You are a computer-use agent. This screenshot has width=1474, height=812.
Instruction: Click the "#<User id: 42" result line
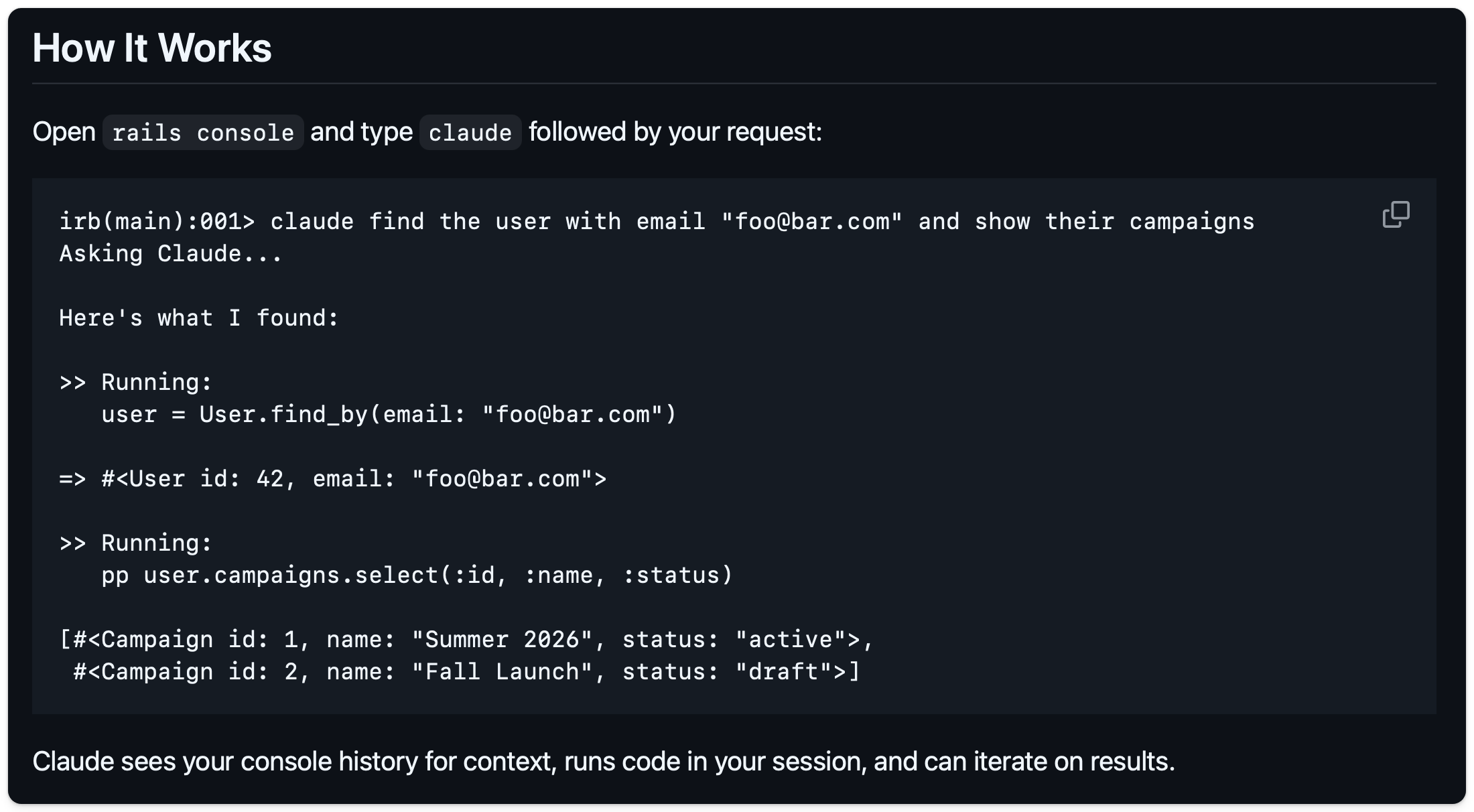[x=333, y=479]
